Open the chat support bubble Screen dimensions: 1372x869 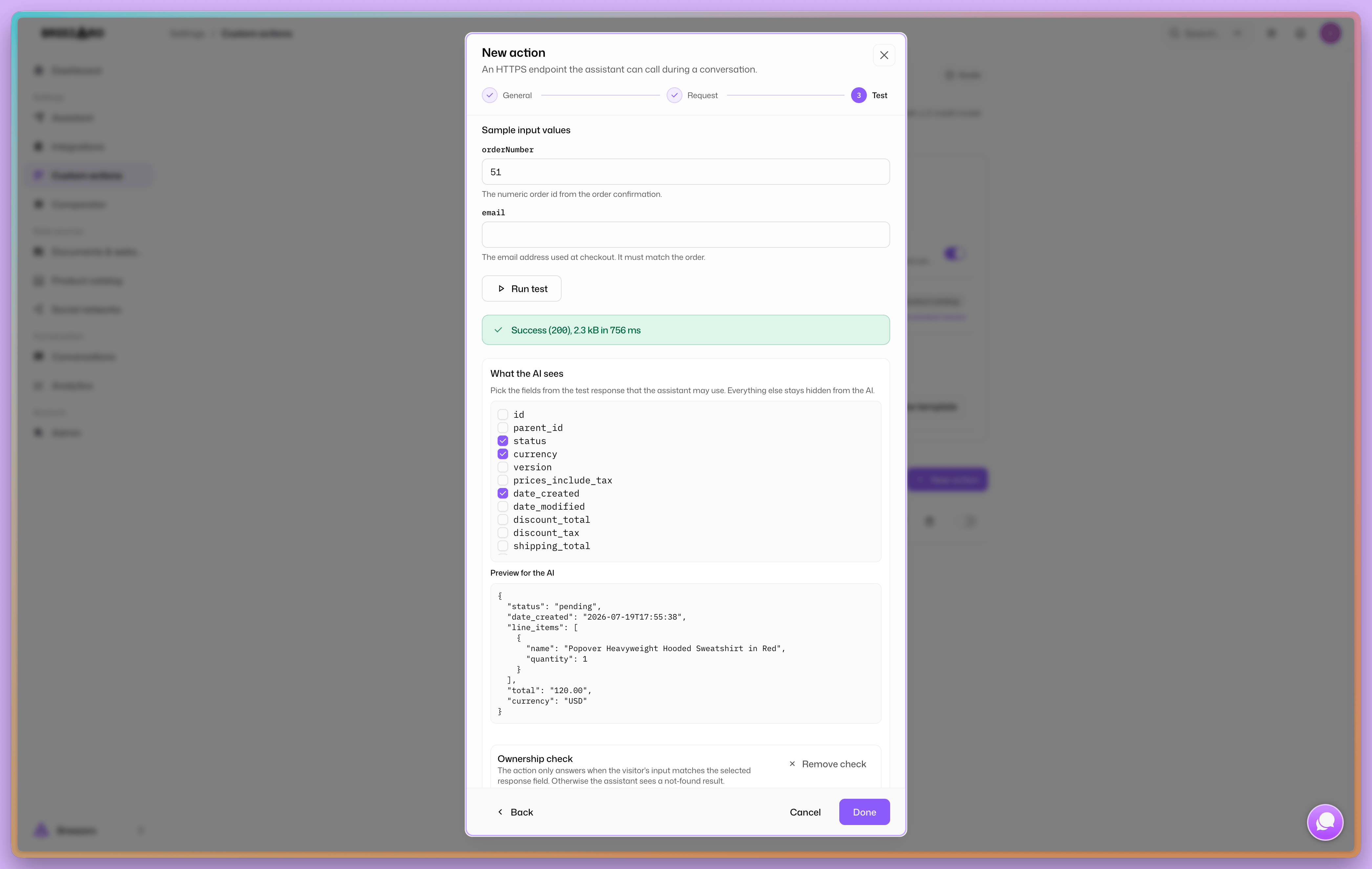pos(1325,822)
